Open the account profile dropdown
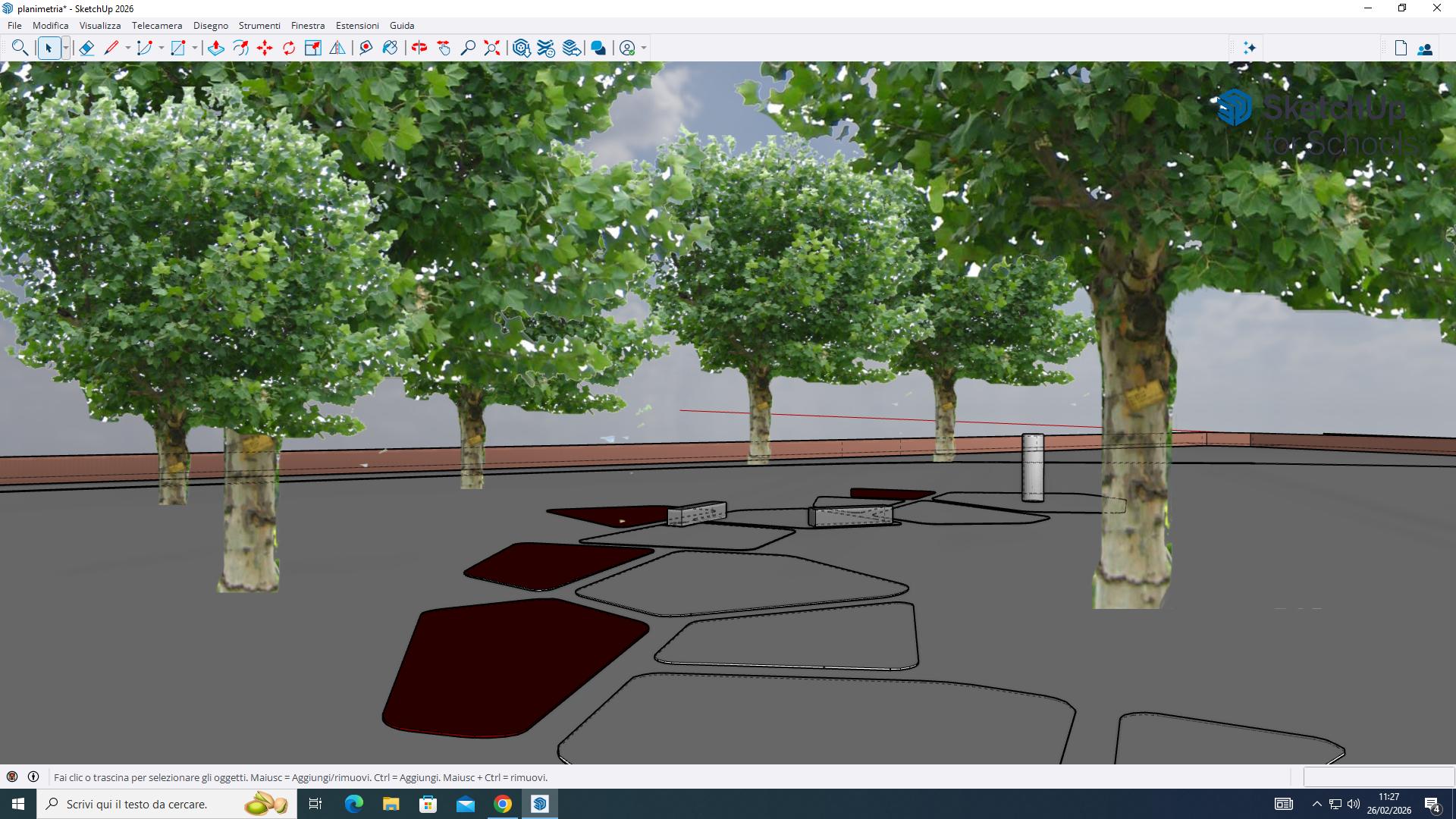 click(644, 48)
